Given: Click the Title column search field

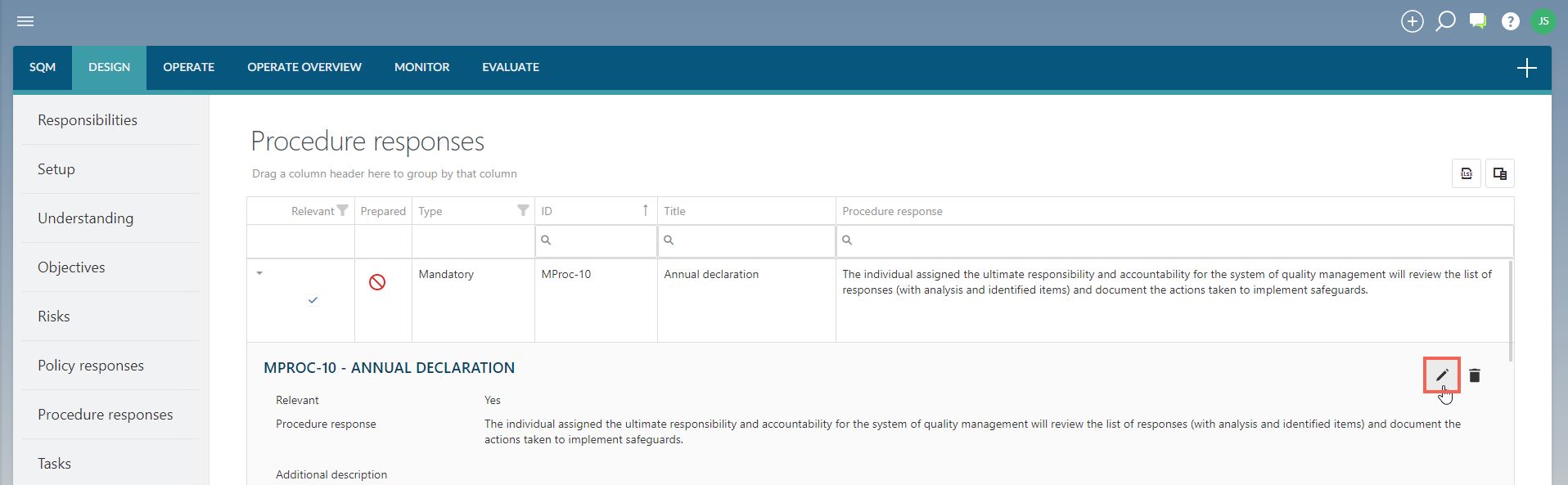Looking at the screenshot, I should pos(746,240).
